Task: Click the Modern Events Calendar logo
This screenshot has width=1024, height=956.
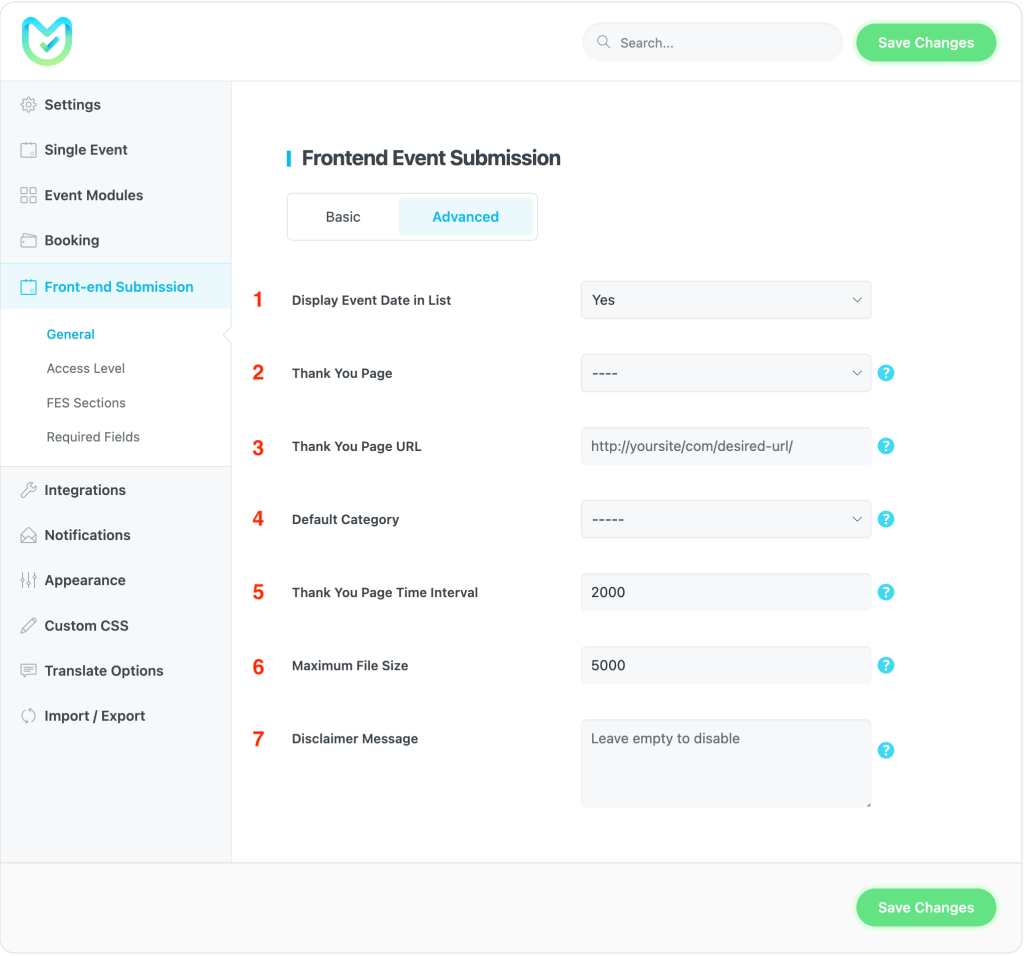Action: coord(47,41)
